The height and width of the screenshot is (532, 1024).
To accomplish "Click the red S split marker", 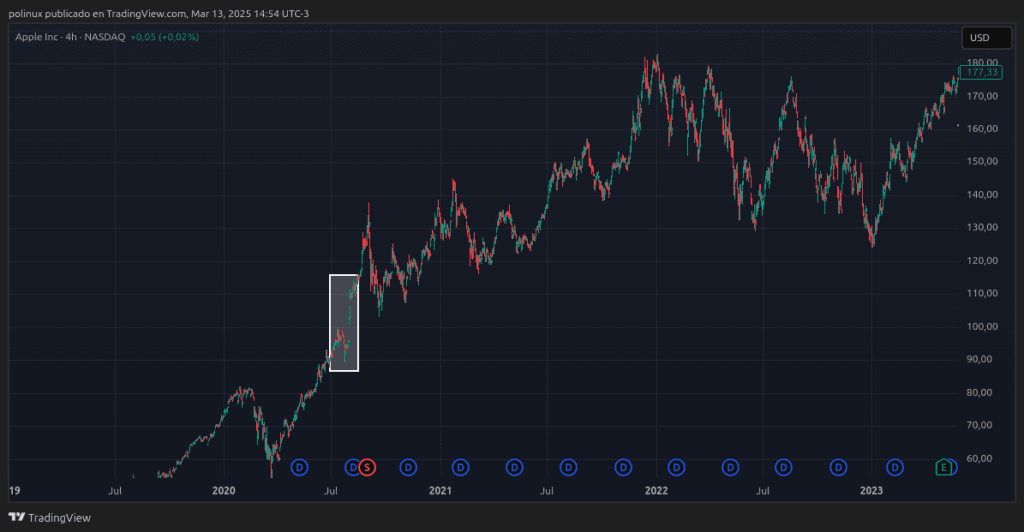I will [367, 467].
